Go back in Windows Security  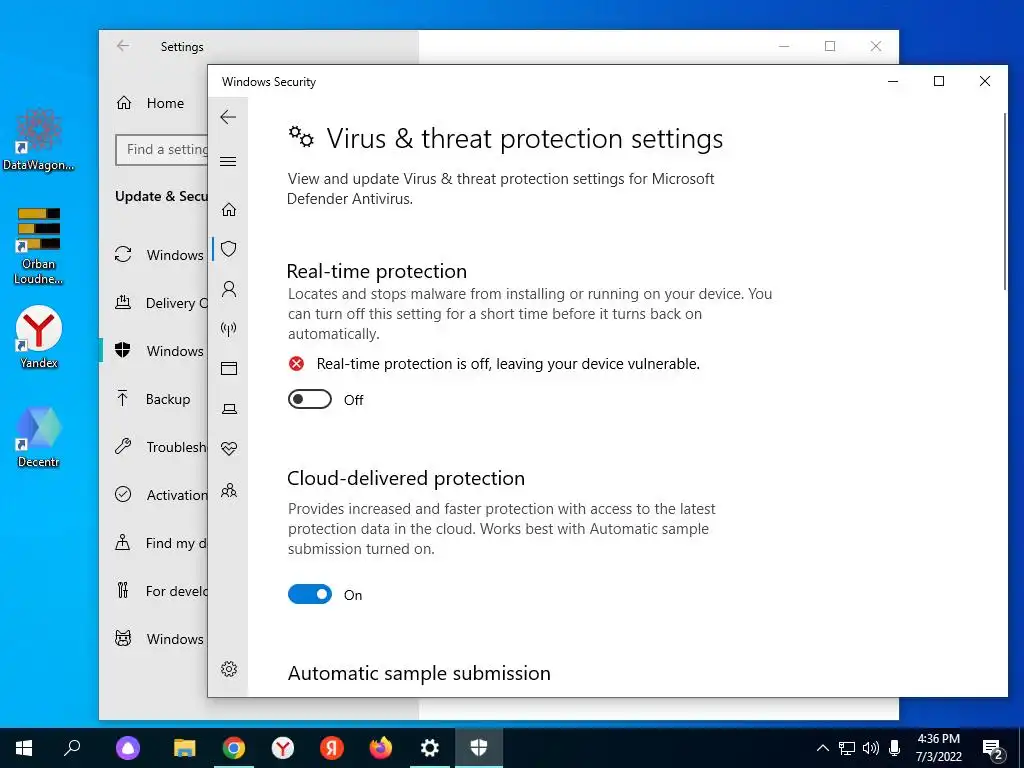228,118
